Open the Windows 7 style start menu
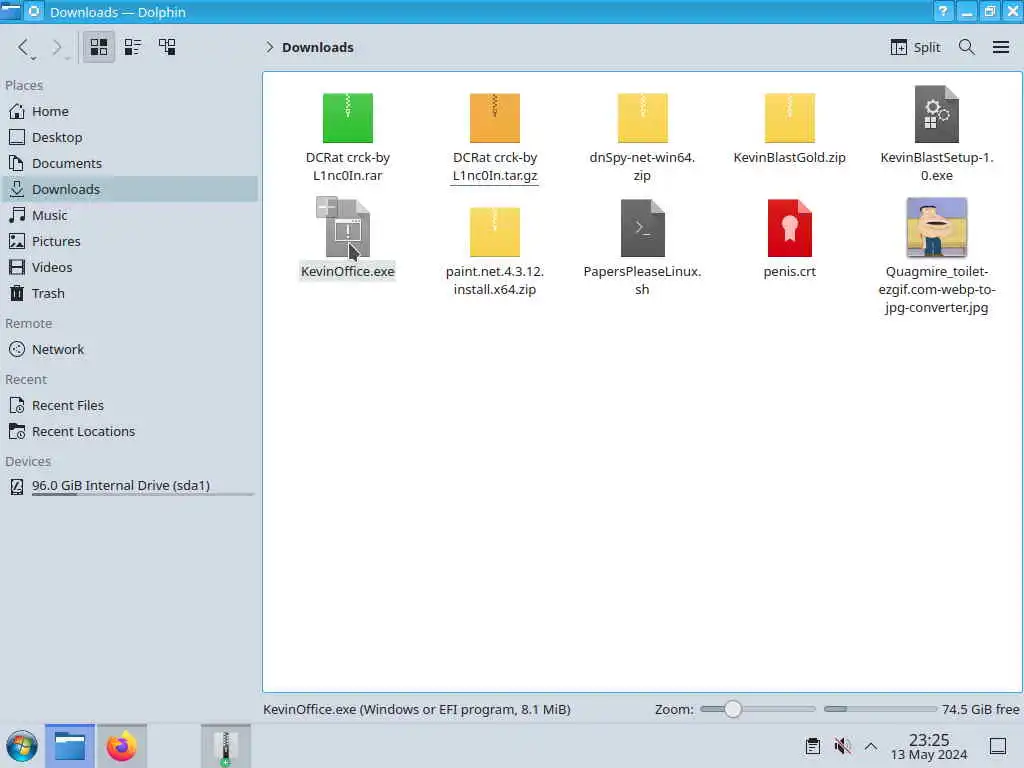The image size is (1024, 768). click(22, 746)
